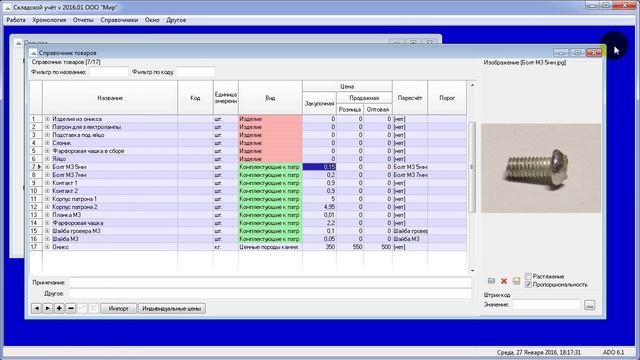Load an image with the open picture icon
Viewport: 640px width, 360px height.
tap(491, 281)
